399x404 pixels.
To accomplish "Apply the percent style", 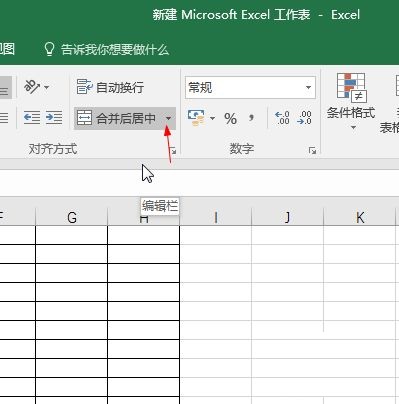I will coord(230,118).
